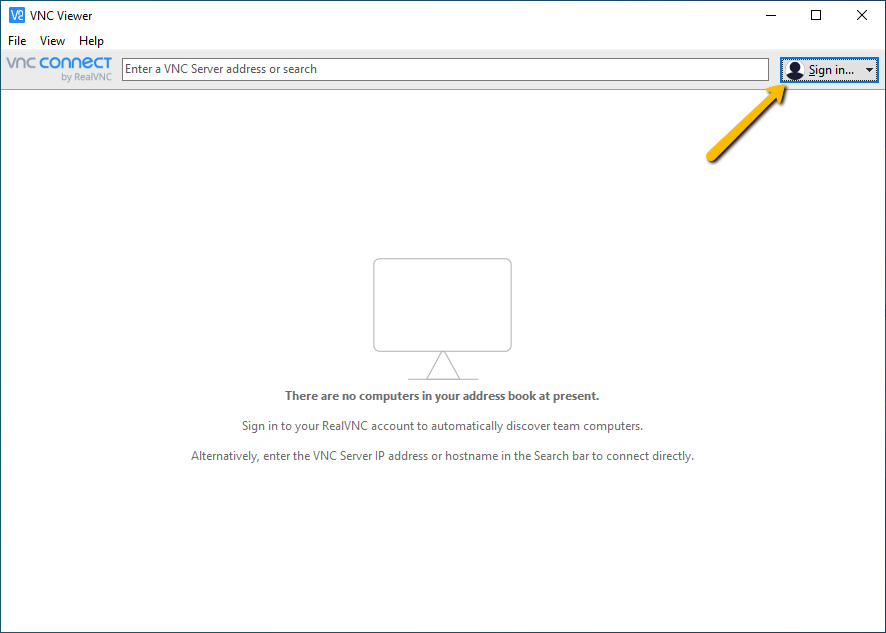Click the user silhouette icon on Sign in
Viewport: 886px width, 633px height.
[795, 70]
